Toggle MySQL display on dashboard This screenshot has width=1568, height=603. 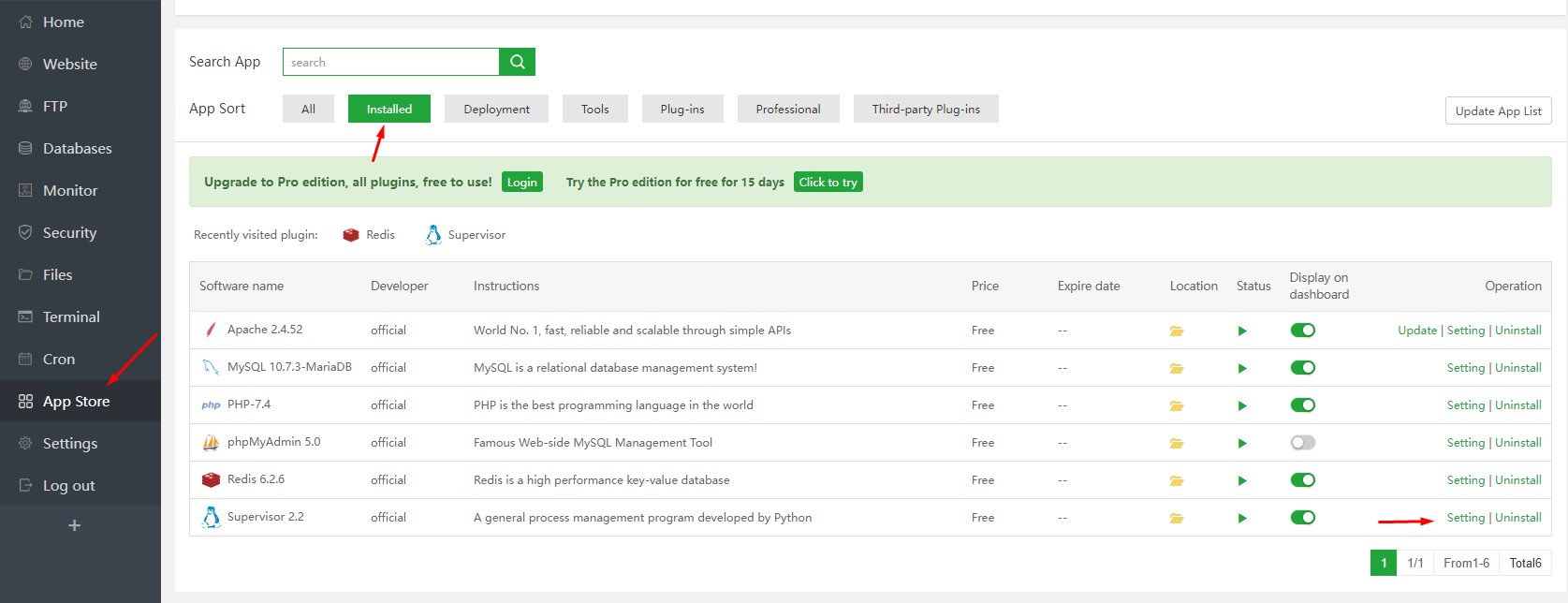click(x=1303, y=368)
